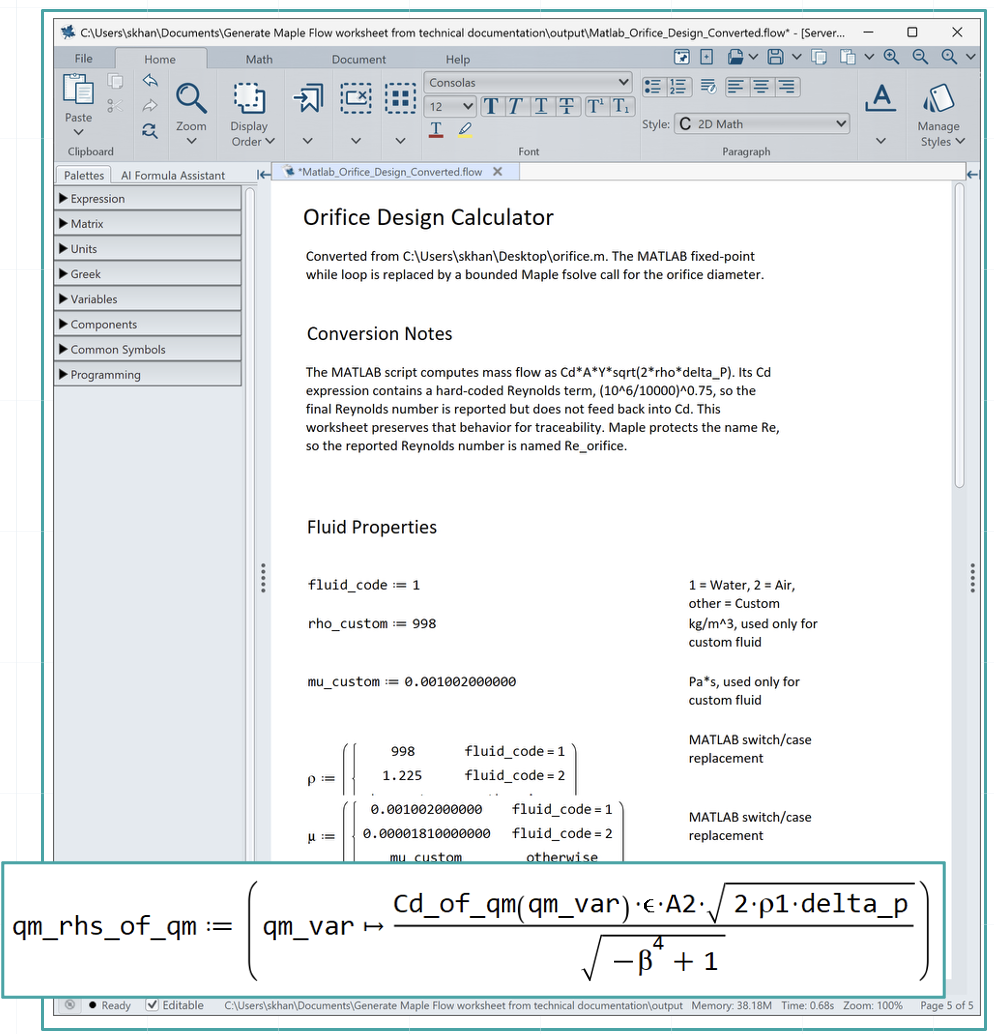This screenshot has height=1034, width=994.
Task: Switch to the AI Formula Assistant tab
Action: [x=173, y=175]
